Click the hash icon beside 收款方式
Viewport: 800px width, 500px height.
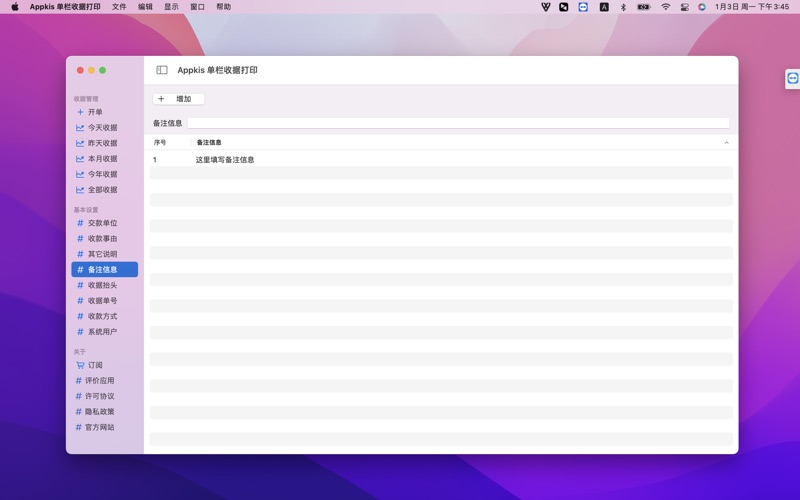point(80,316)
